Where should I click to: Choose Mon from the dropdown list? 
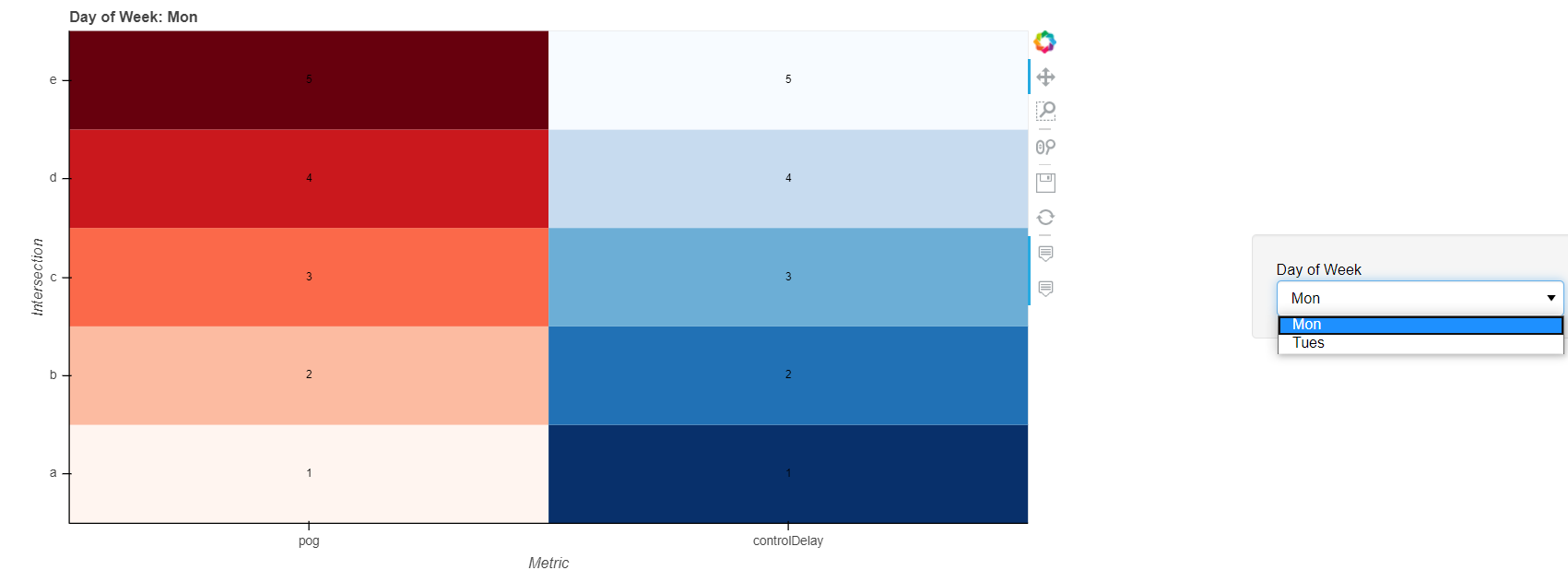click(1421, 325)
